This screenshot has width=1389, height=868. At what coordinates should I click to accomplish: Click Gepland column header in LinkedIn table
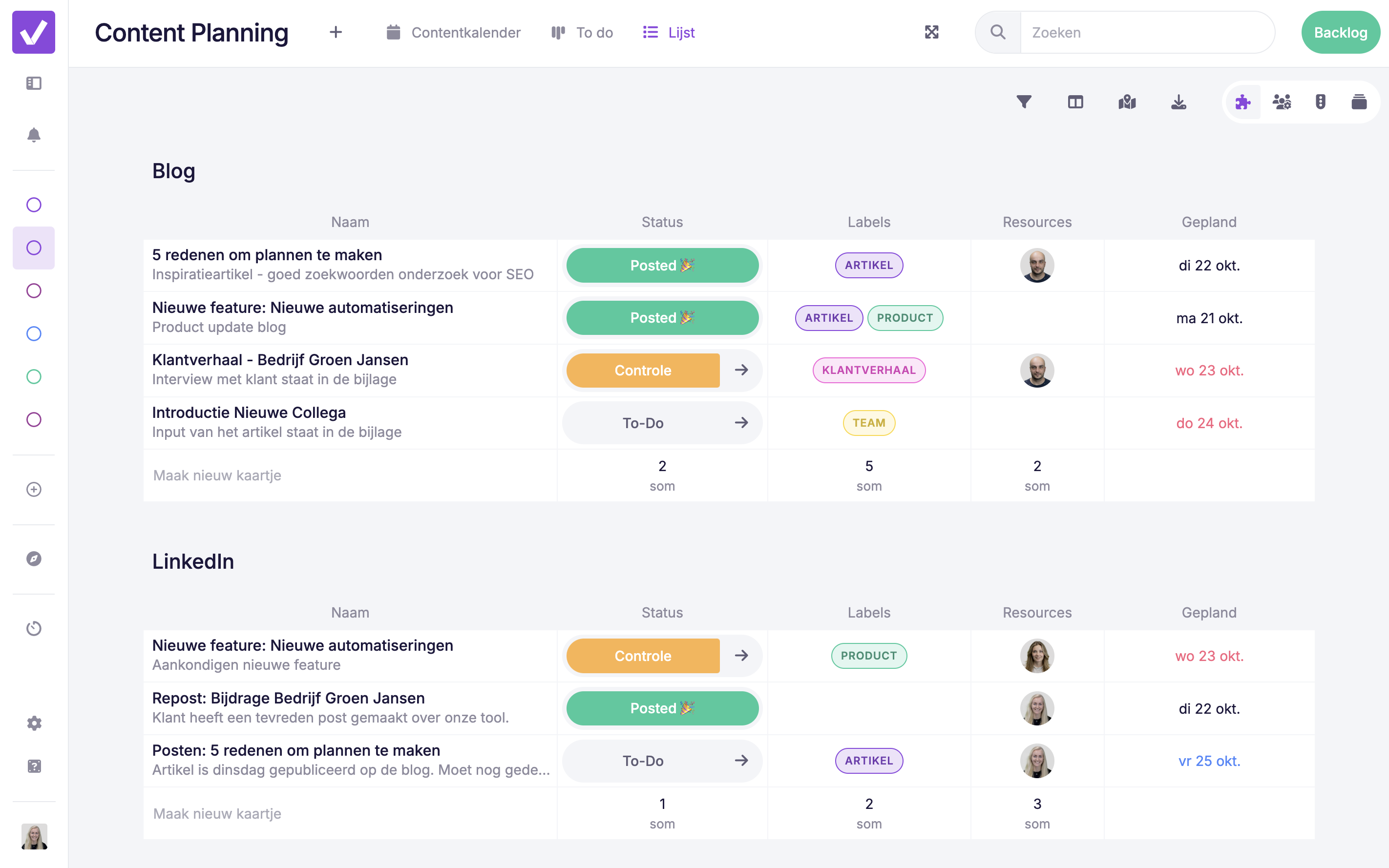pyautogui.click(x=1209, y=613)
